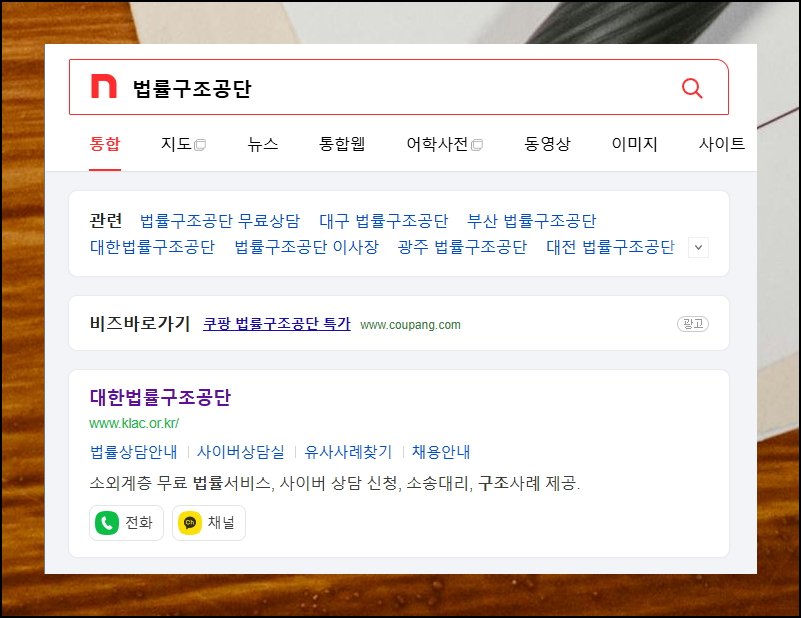Go to the 어학사전 tab
801x618 pixels.
tap(437, 144)
